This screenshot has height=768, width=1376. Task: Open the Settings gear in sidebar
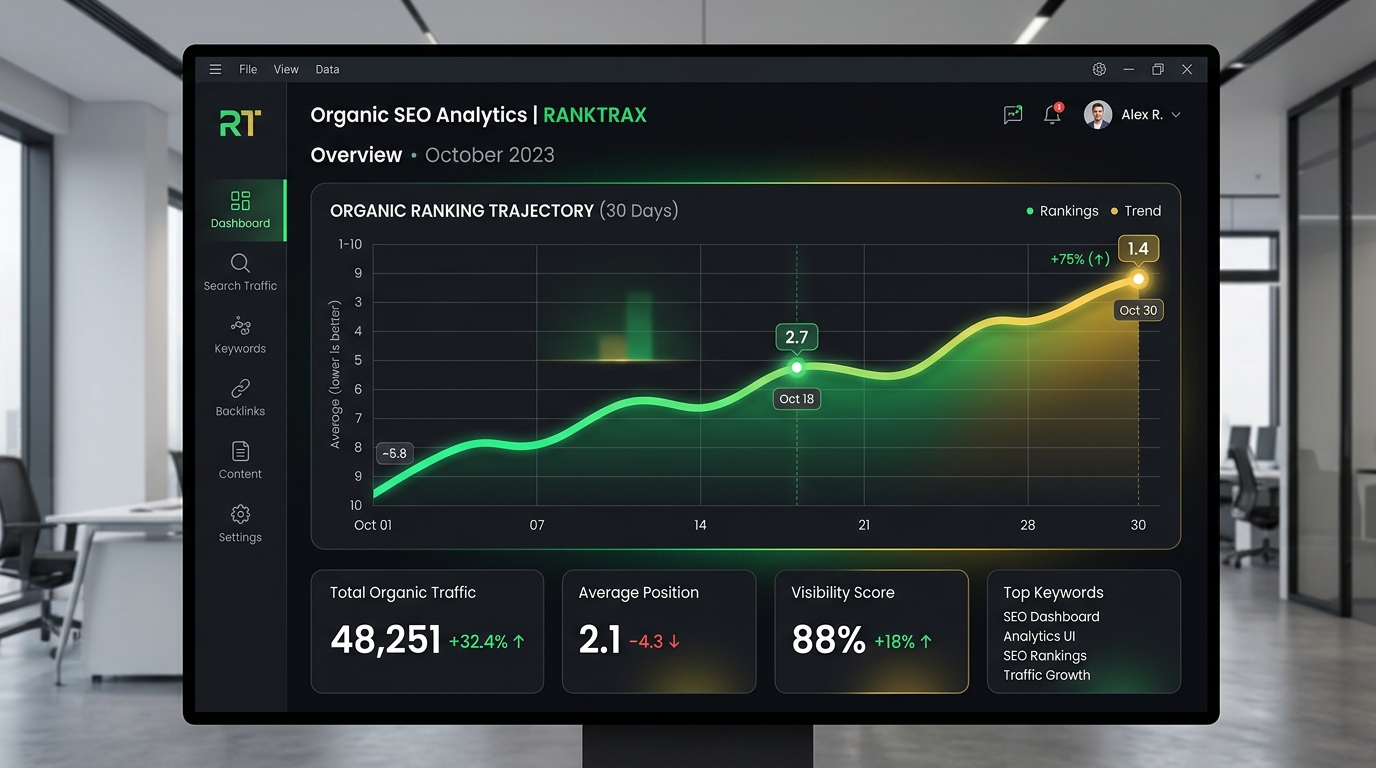point(240,514)
